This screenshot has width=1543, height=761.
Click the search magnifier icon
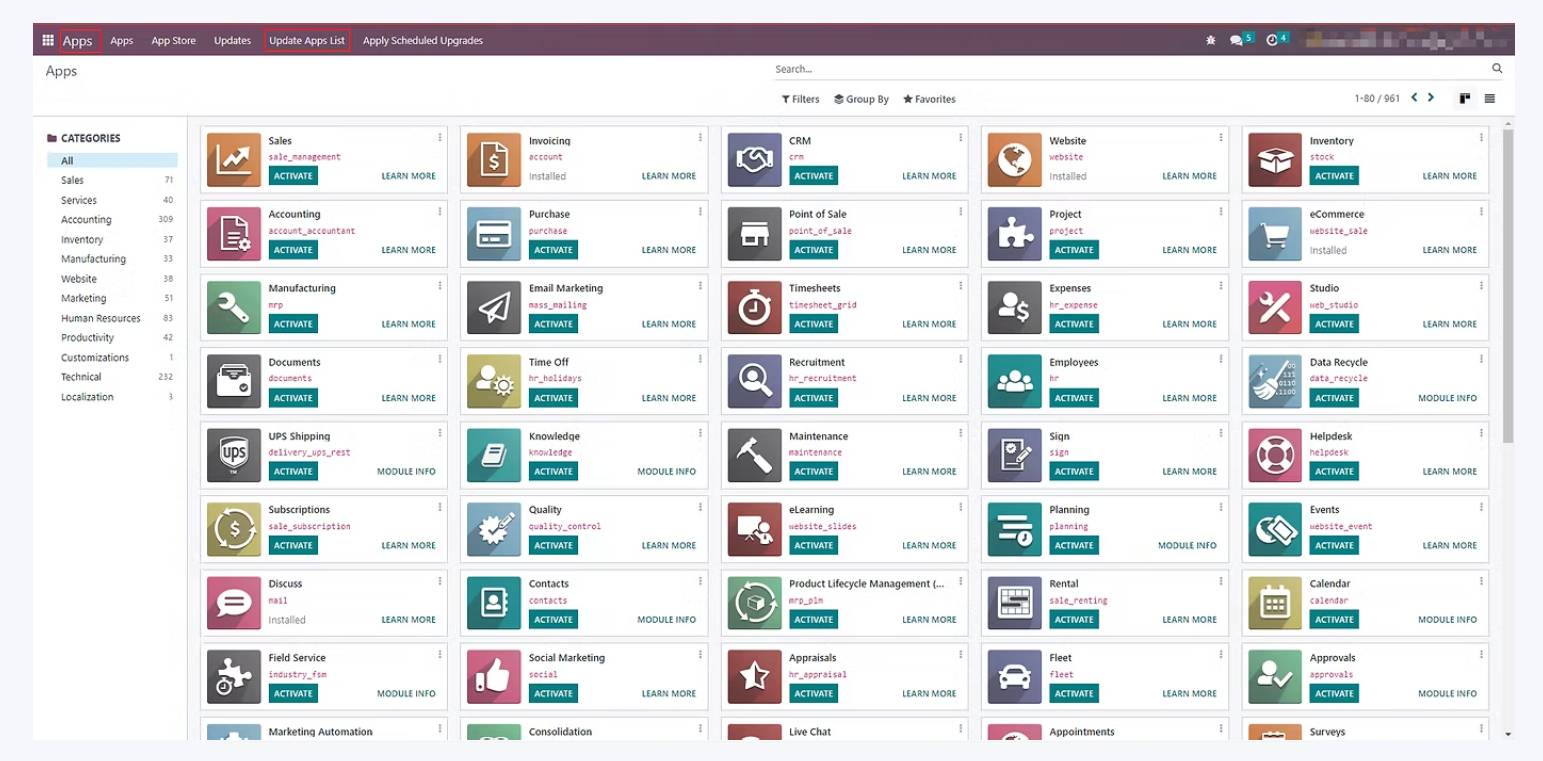click(1497, 69)
